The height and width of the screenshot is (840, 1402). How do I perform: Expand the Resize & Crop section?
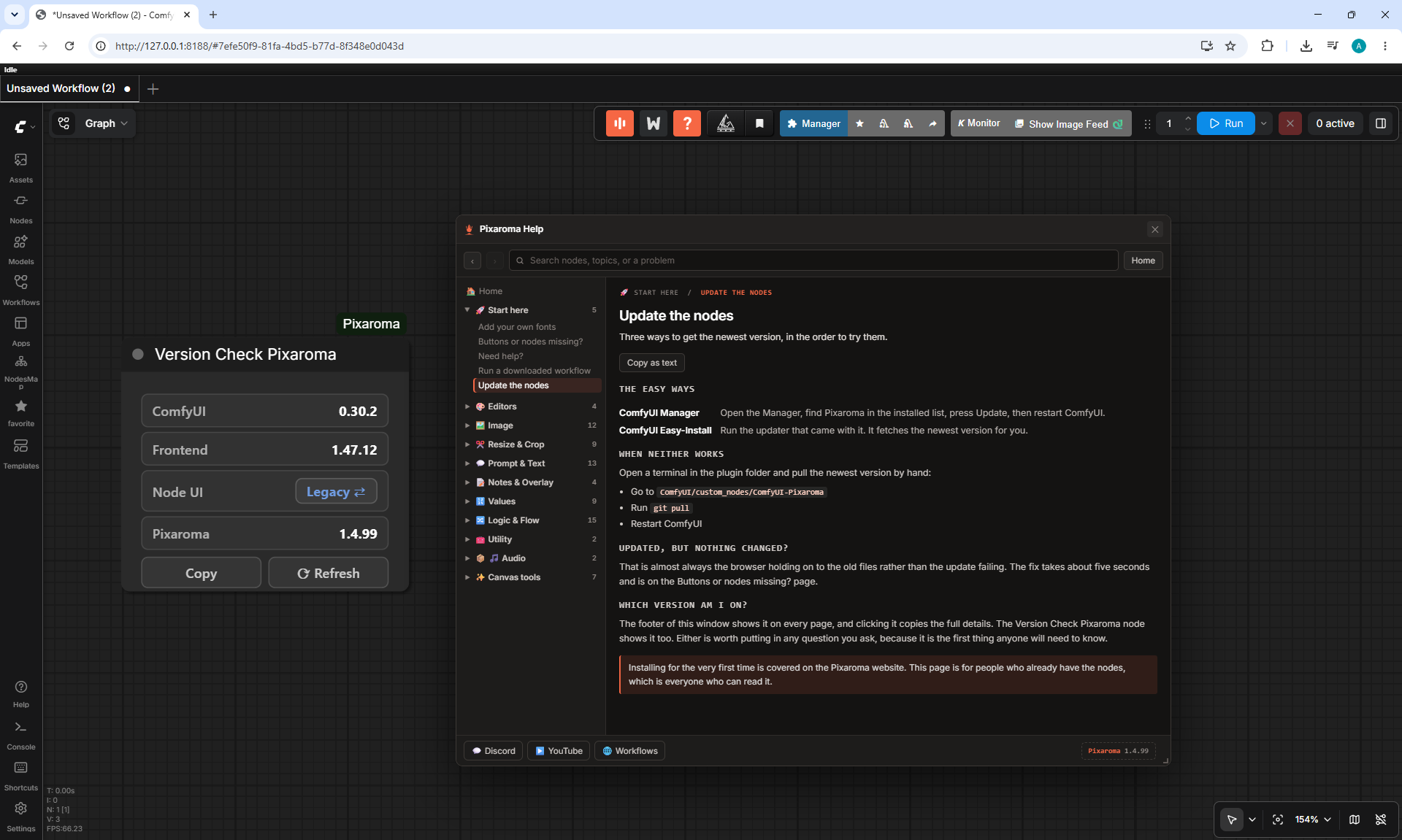pos(467,444)
